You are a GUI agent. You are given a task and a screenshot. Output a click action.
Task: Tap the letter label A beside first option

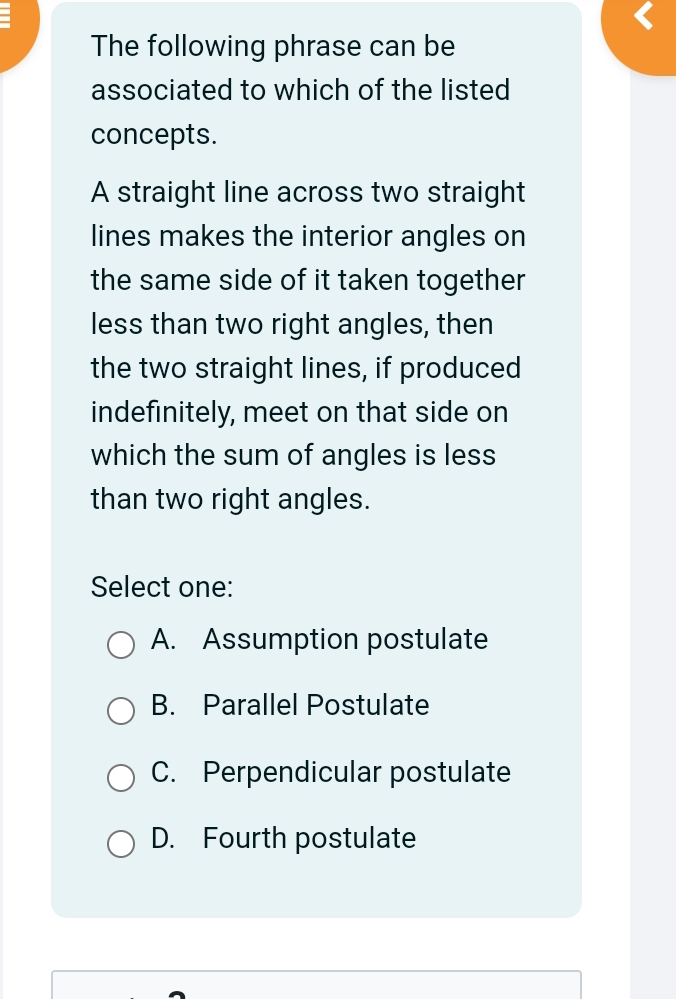(163, 639)
